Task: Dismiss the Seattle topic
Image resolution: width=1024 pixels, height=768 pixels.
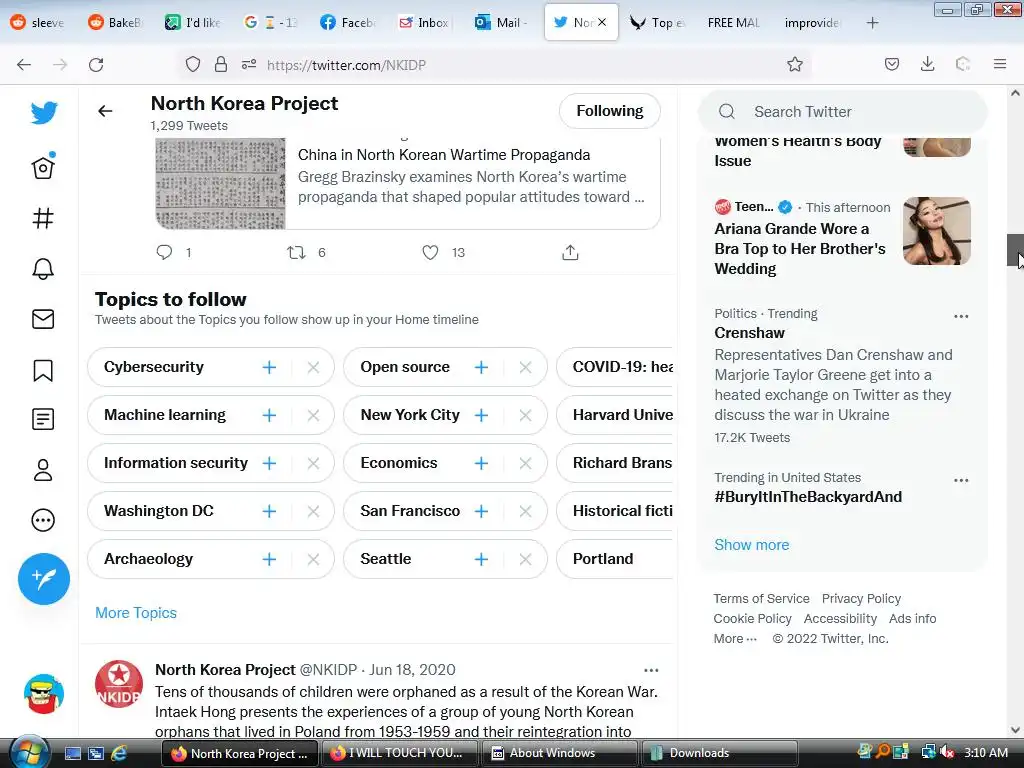Action: coord(526,559)
